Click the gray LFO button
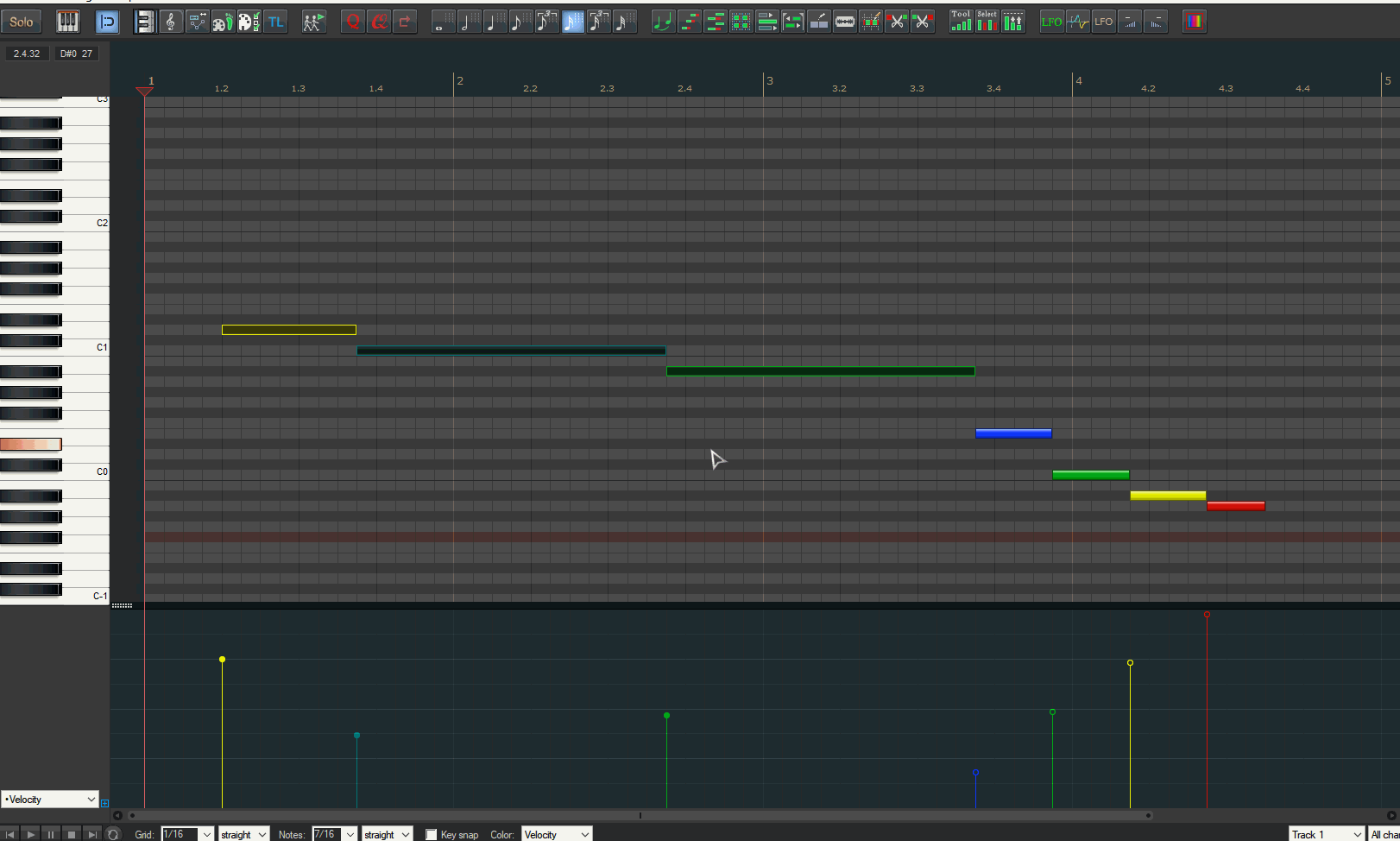Image resolution: width=1400 pixels, height=841 pixels. [1103, 22]
